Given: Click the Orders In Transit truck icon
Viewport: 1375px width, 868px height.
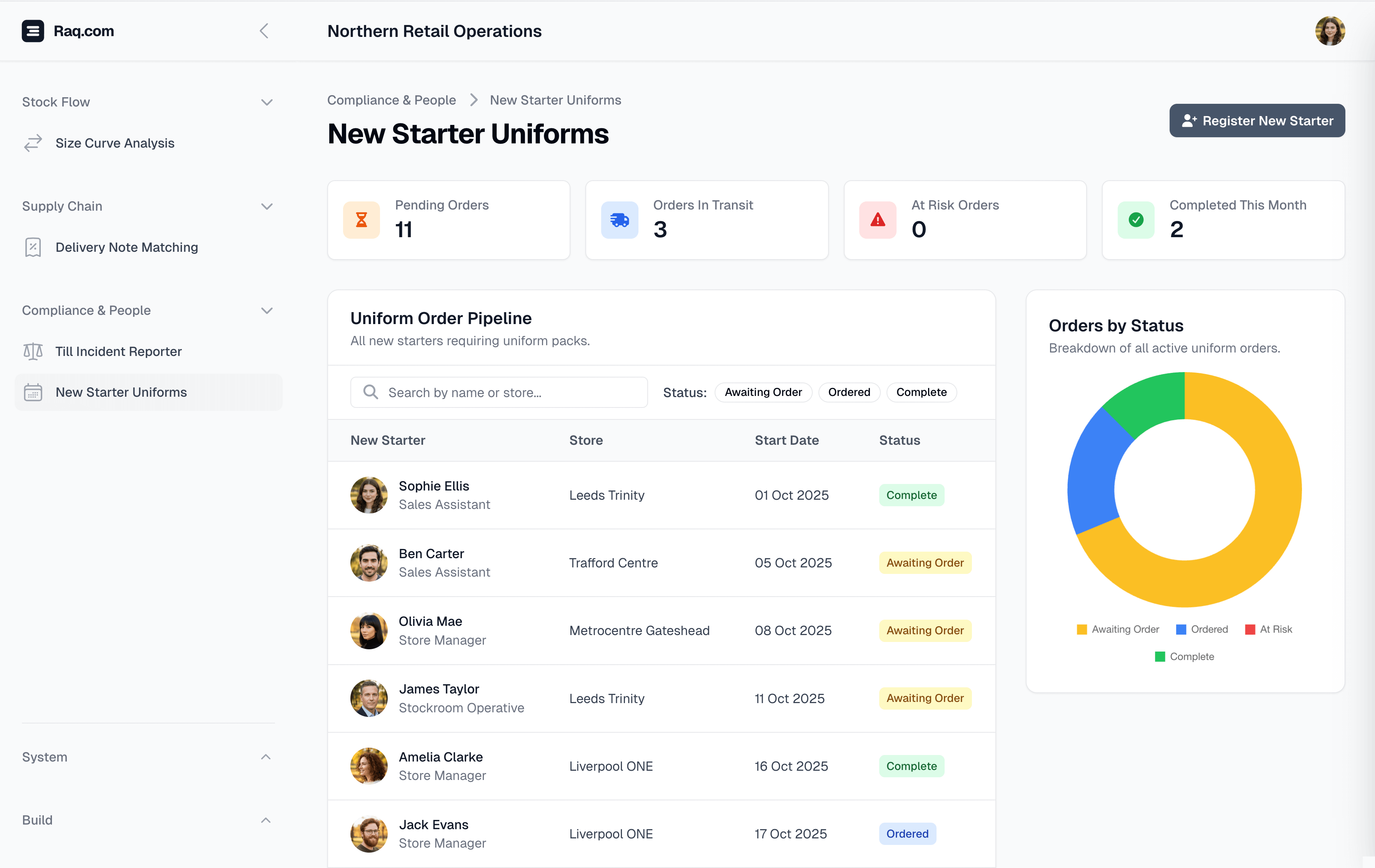Looking at the screenshot, I should click(620, 220).
